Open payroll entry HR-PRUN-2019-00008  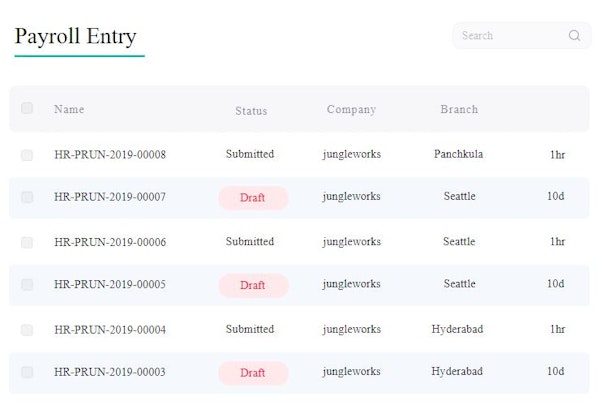tap(110, 155)
